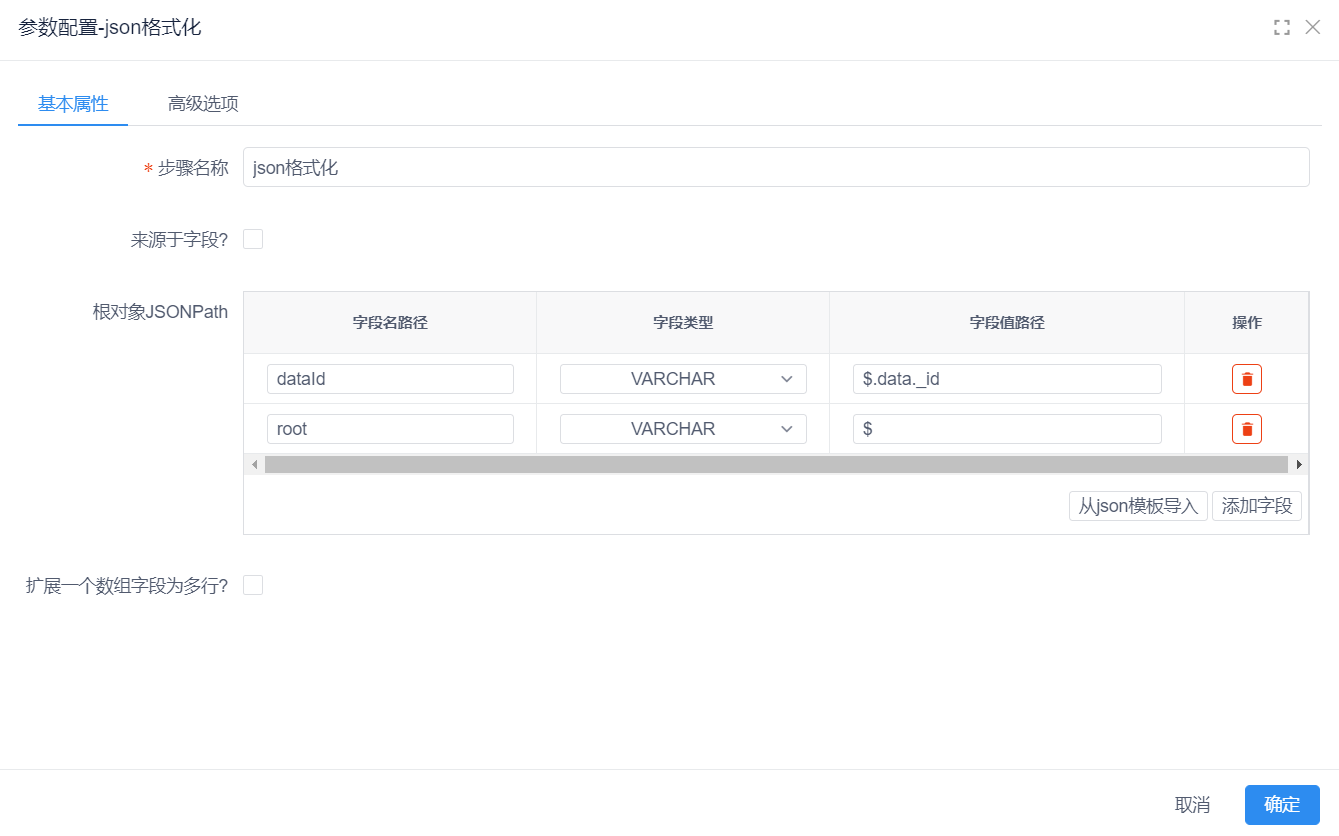The width and height of the screenshot is (1339, 836).
Task: Open field type dropdown for root
Action: [683, 429]
